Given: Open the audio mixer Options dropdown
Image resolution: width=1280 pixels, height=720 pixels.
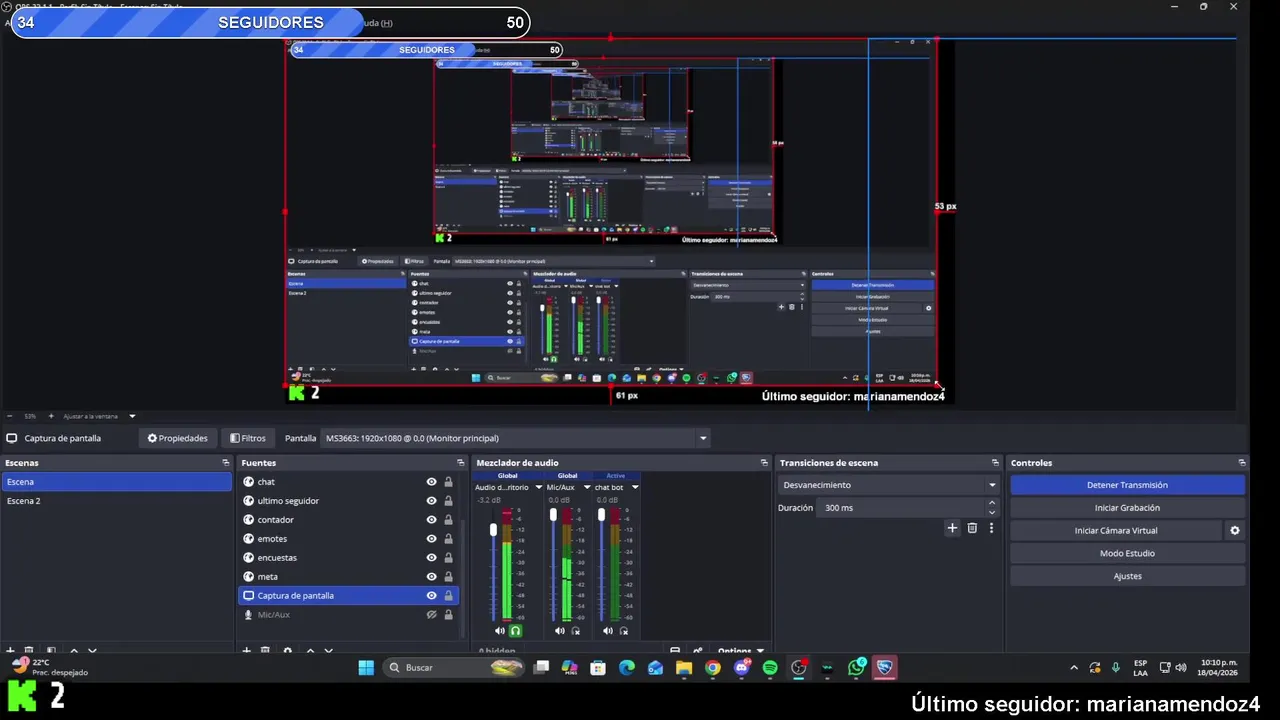Looking at the screenshot, I should pyautogui.click(x=739, y=651).
